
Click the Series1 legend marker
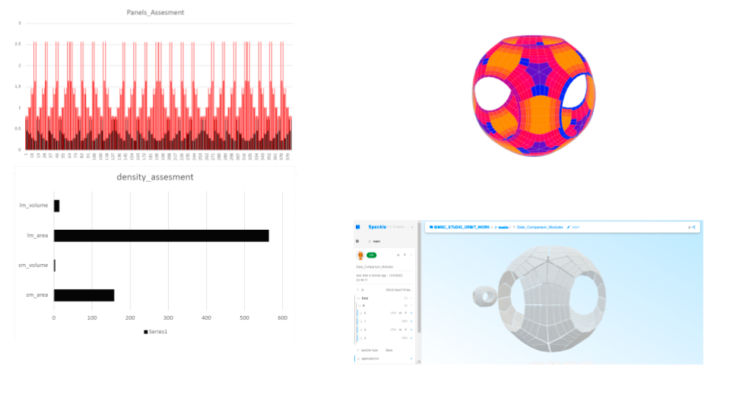coord(146,330)
